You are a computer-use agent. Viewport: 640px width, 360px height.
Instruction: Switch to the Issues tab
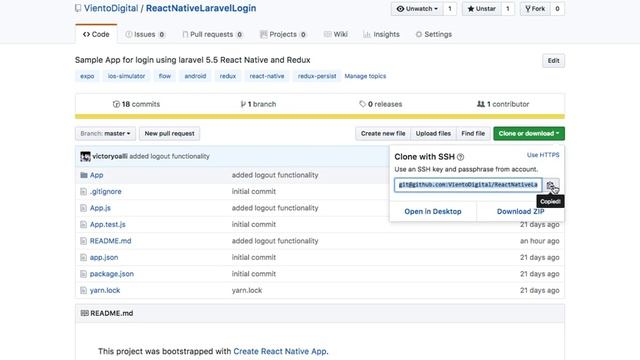point(145,34)
